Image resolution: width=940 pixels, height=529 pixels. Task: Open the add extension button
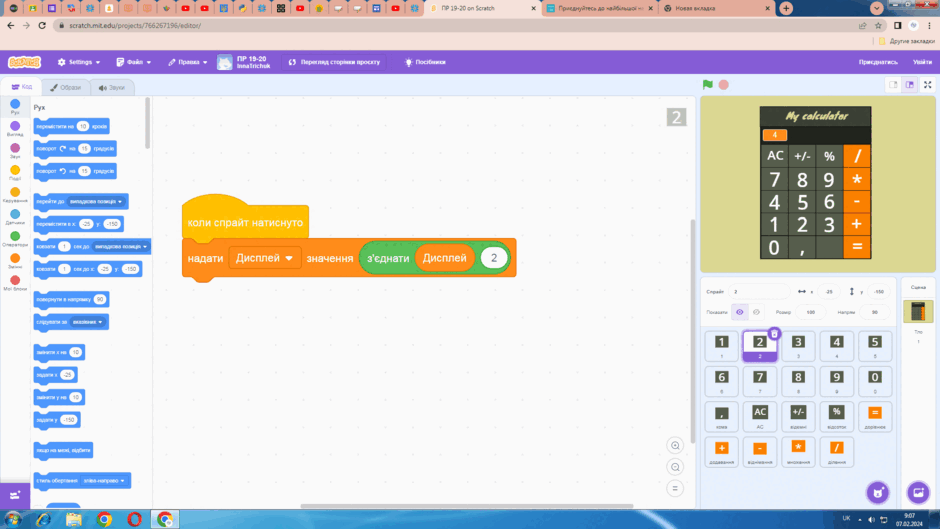pyautogui.click(x=15, y=495)
